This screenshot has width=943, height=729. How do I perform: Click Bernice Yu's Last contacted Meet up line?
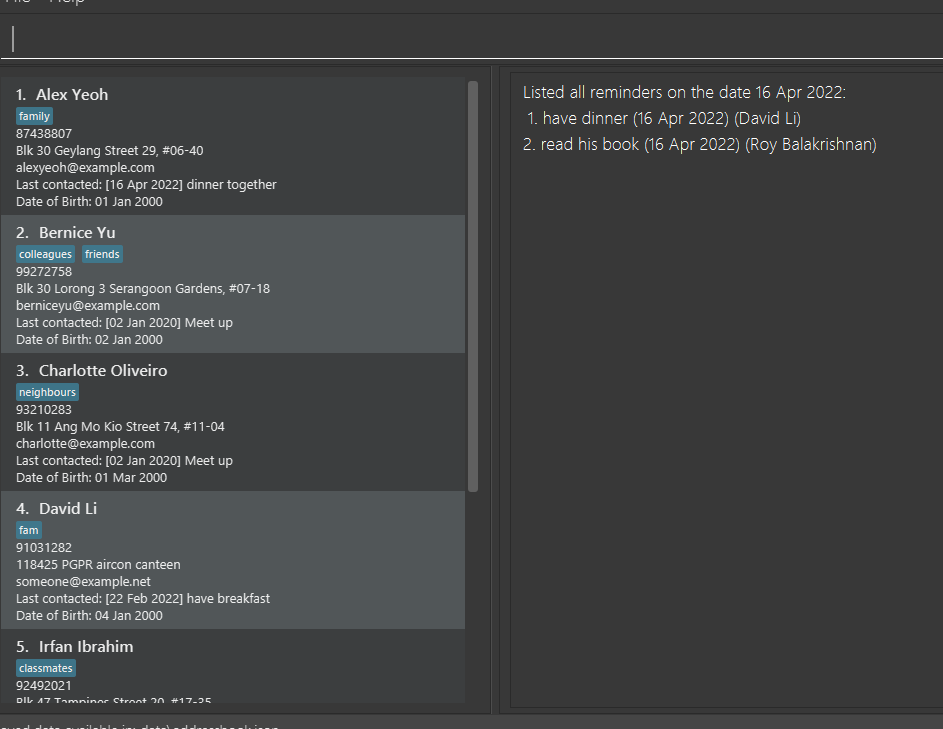tap(124, 322)
